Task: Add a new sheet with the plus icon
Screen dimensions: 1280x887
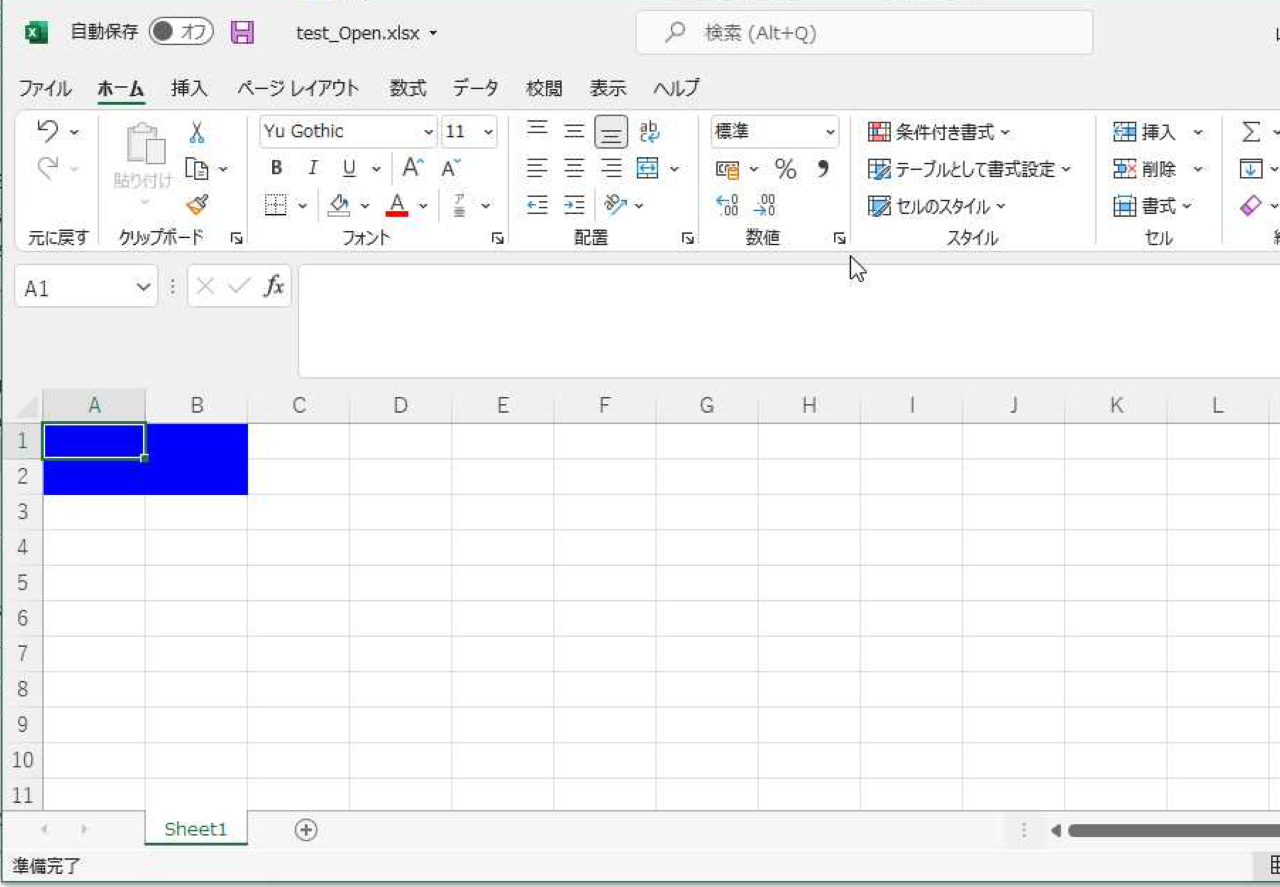Action: click(x=306, y=830)
